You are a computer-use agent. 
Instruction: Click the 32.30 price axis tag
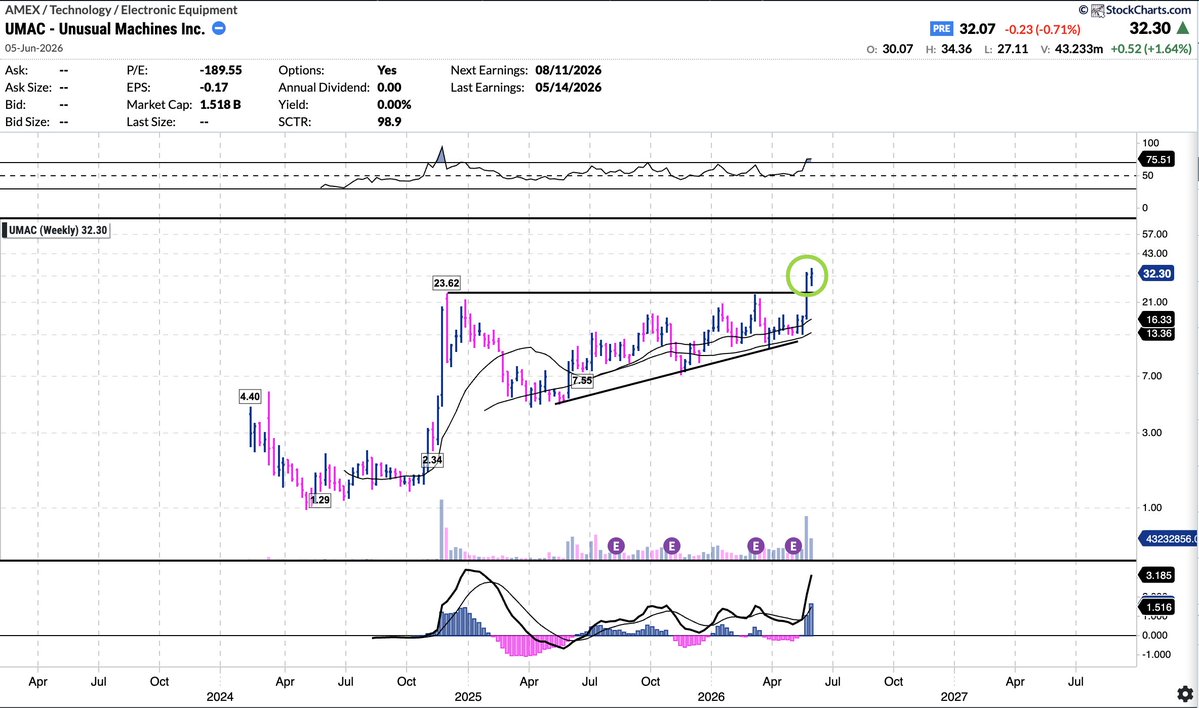(x=1157, y=274)
